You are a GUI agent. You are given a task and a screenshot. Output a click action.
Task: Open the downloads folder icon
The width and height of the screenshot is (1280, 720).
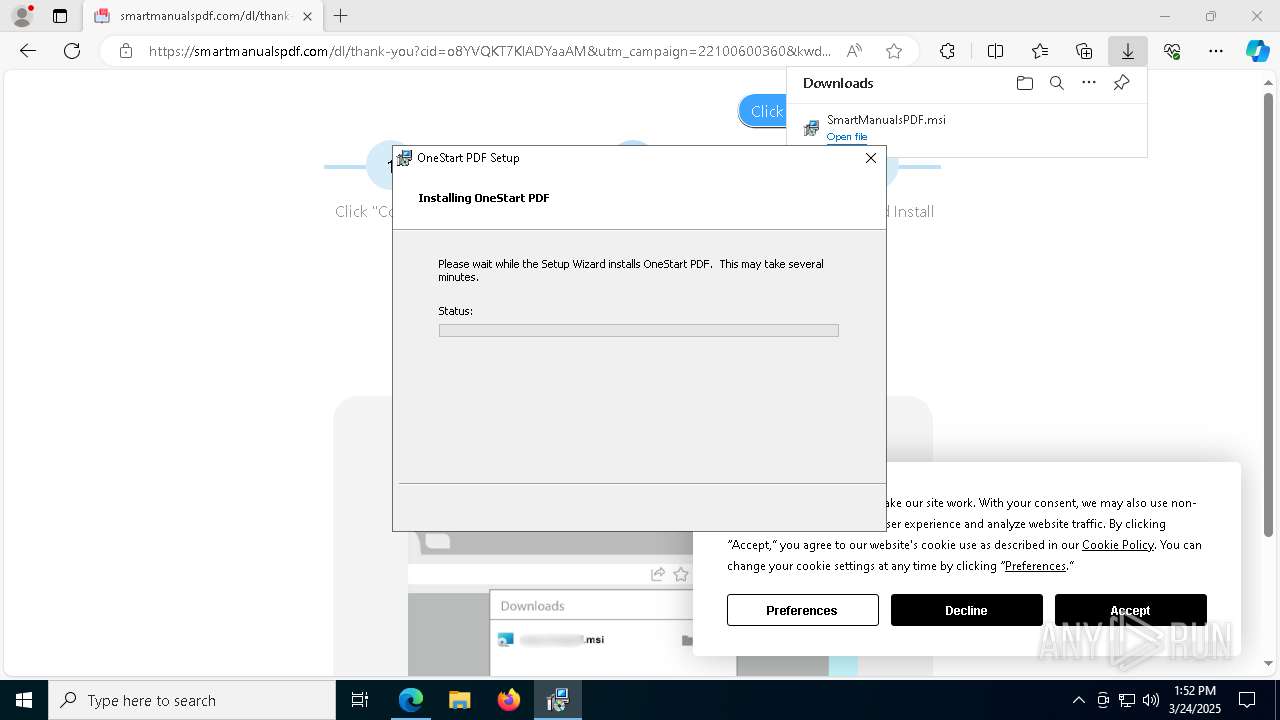tap(1024, 83)
